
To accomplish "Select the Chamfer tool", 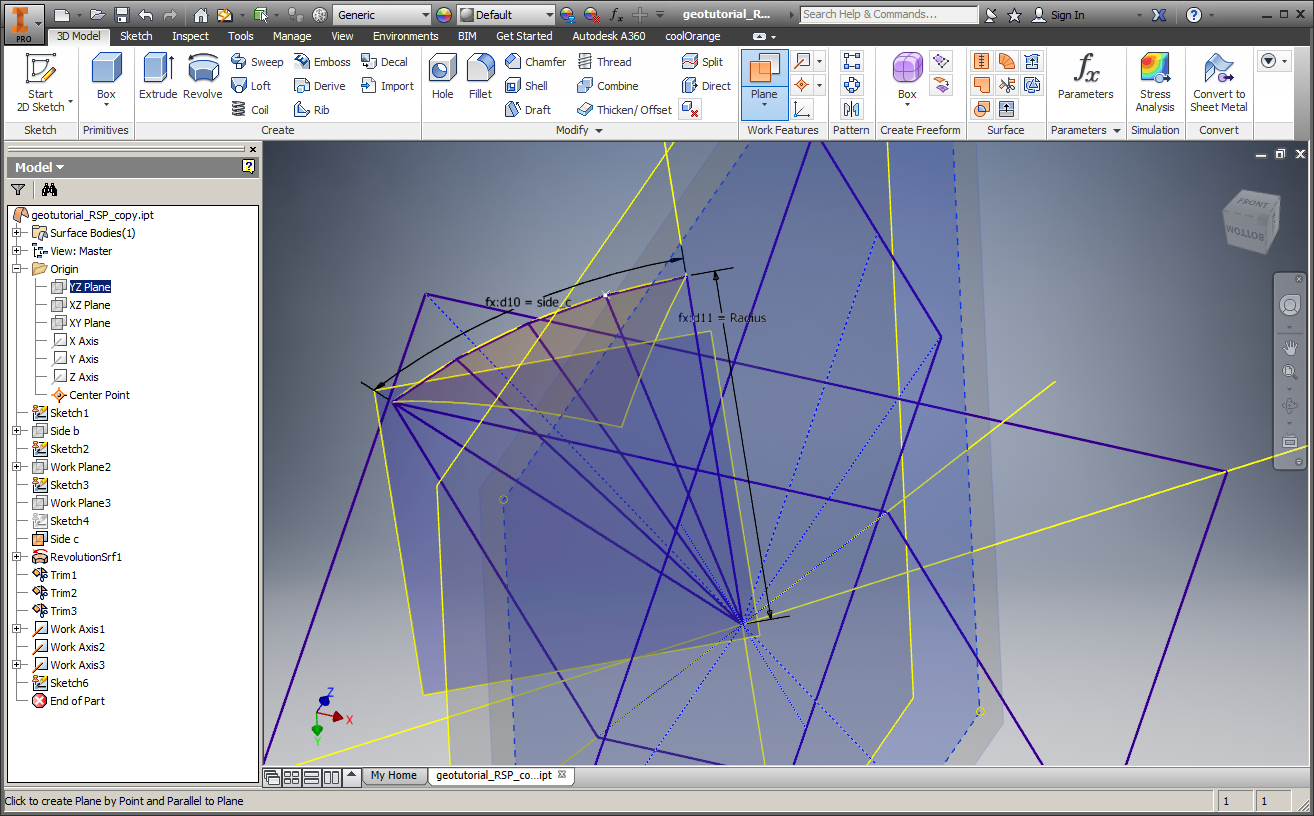I will click(535, 61).
